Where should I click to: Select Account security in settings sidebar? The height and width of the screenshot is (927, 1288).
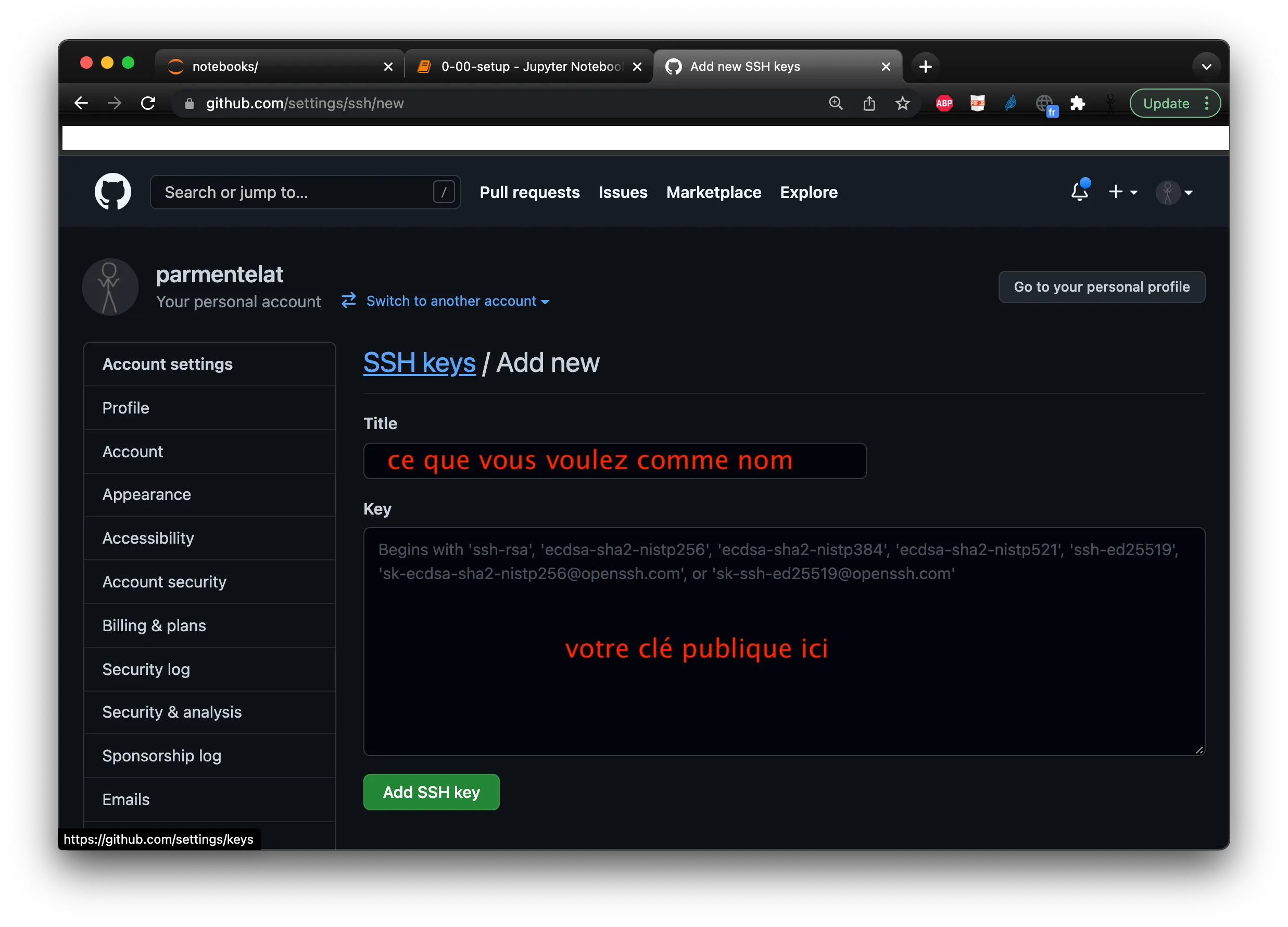pyautogui.click(x=164, y=582)
